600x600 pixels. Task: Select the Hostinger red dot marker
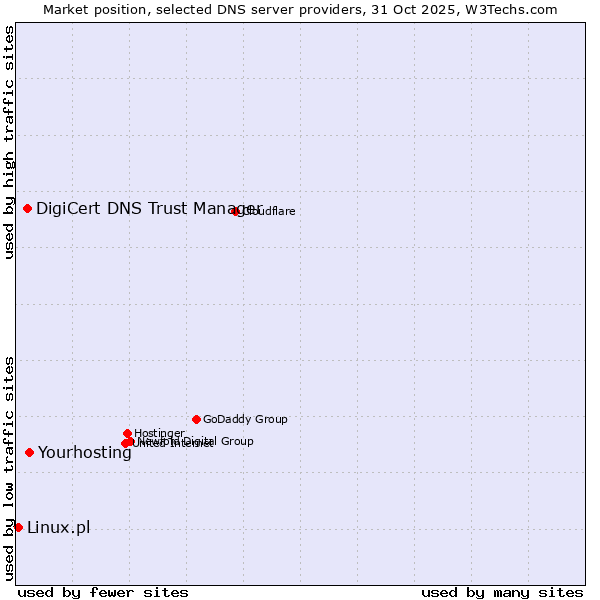[128, 433]
